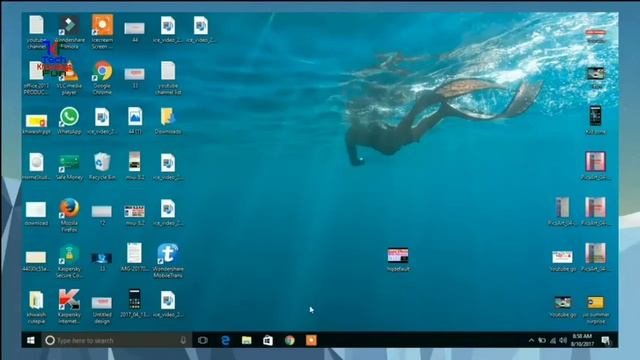This screenshot has height=360, width=640.
Task: Activate Cortana microphone in search box
Action: point(183,340)
